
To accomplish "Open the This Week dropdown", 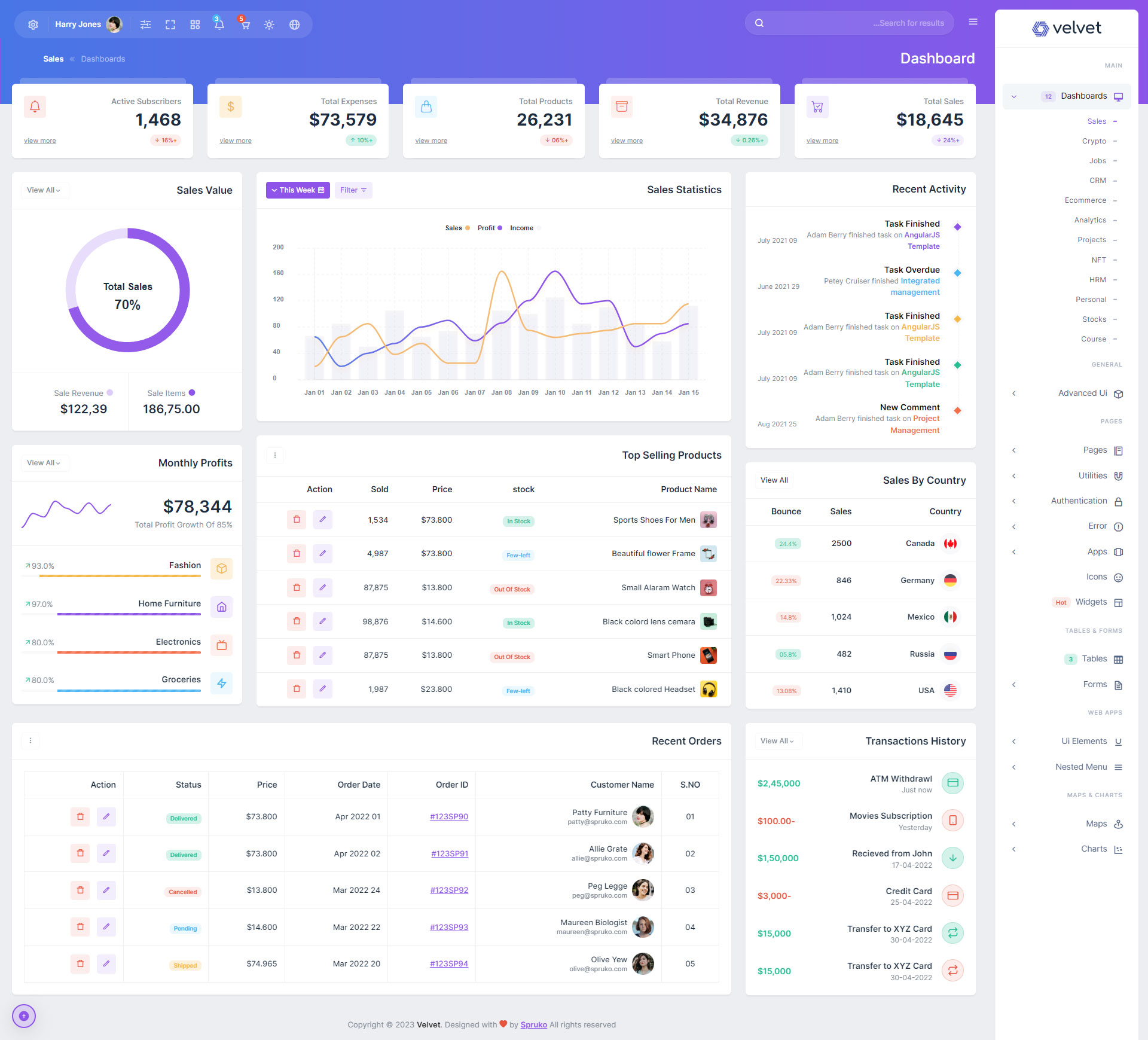I will pyautogui.click(x=298, y=190).
